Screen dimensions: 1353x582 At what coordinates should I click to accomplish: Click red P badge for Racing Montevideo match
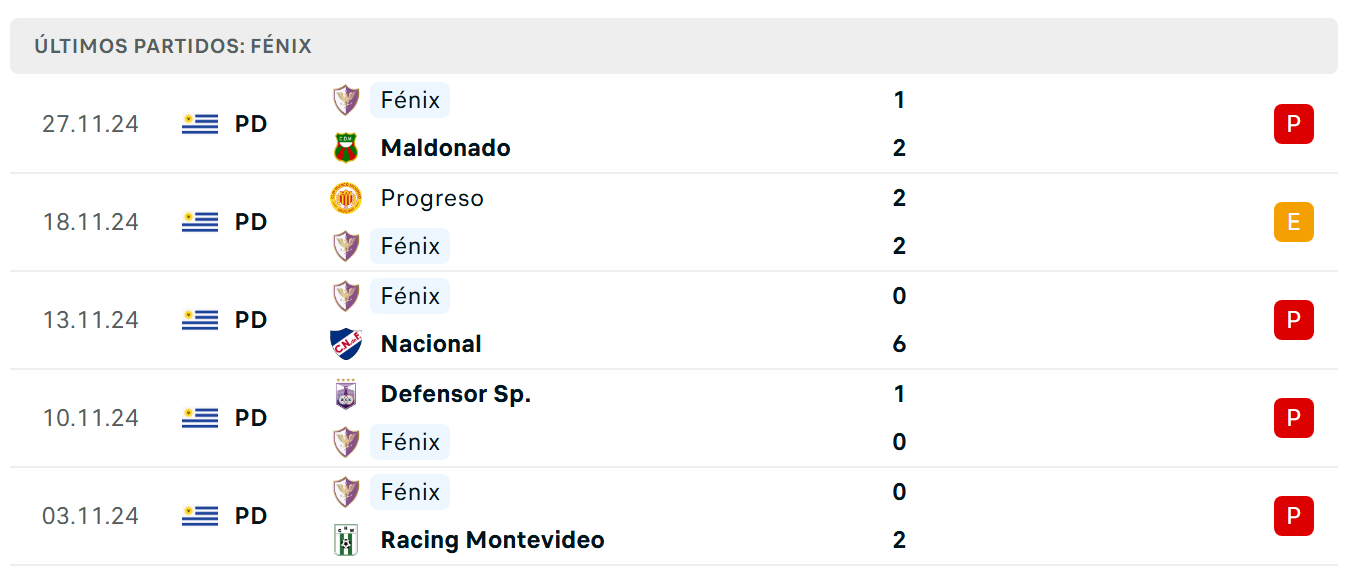pyautogui.click(x=1294, y=516)
